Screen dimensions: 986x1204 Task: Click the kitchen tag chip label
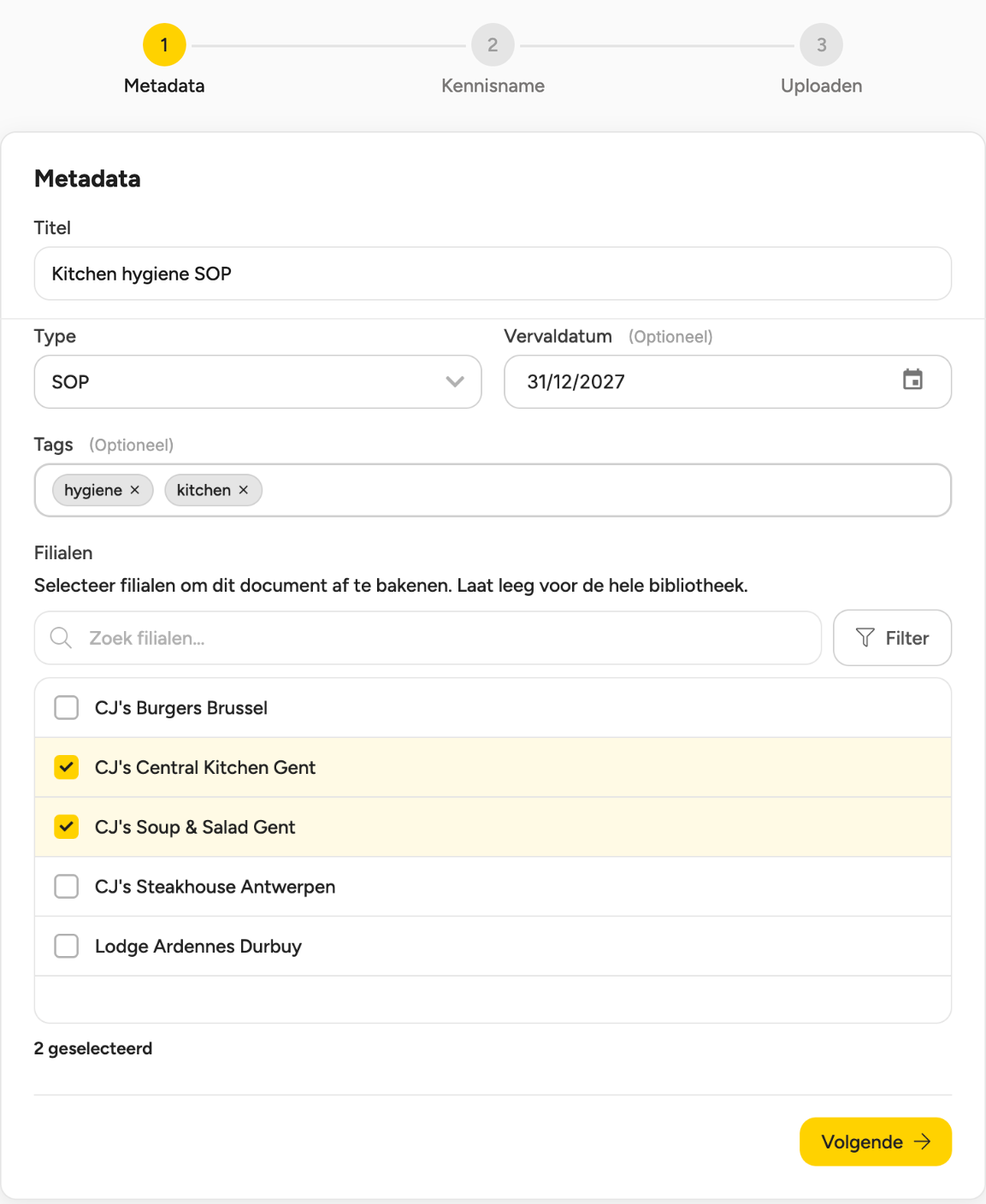point(204,490)
